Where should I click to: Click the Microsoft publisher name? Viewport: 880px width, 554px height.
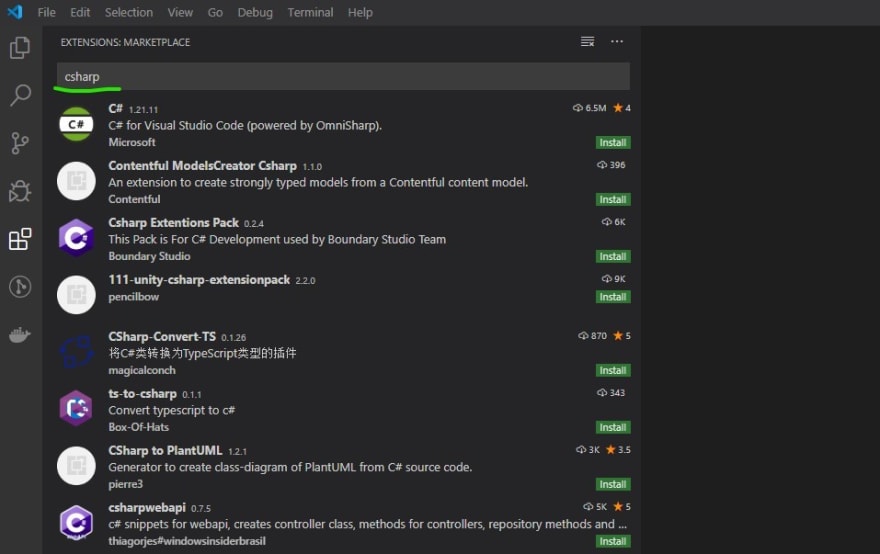[x=132, y=142]
